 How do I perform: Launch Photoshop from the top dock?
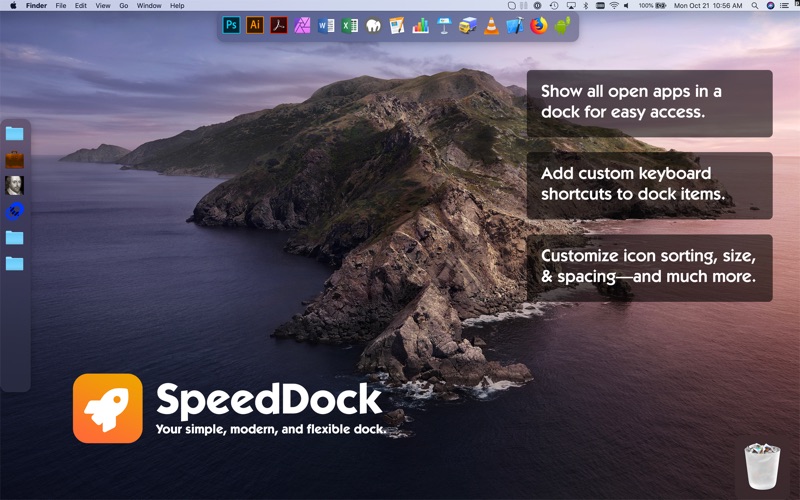231,25
